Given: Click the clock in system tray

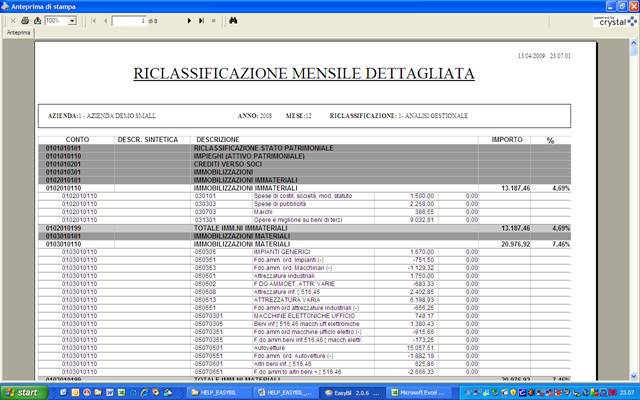Looking at the screenshot, I should 627,393.
